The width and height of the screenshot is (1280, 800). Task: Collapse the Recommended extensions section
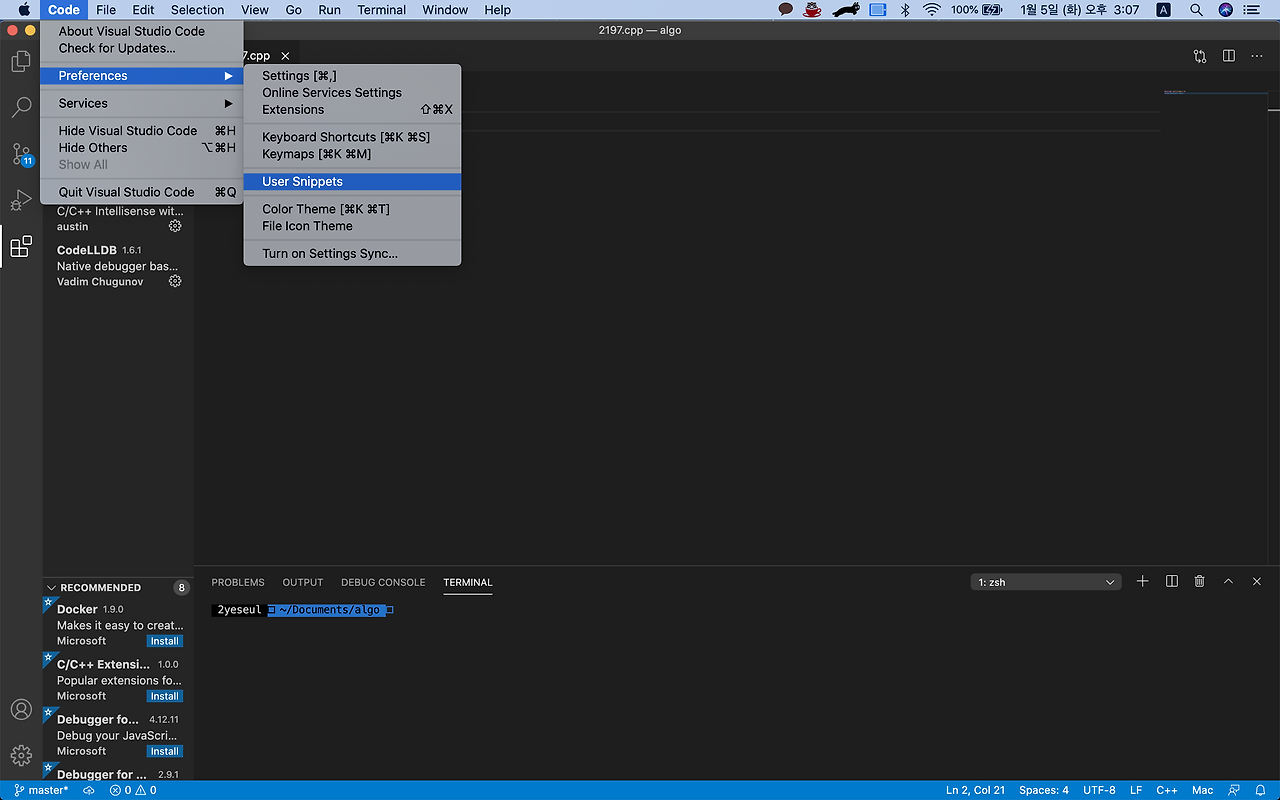(x=118, y=587)
